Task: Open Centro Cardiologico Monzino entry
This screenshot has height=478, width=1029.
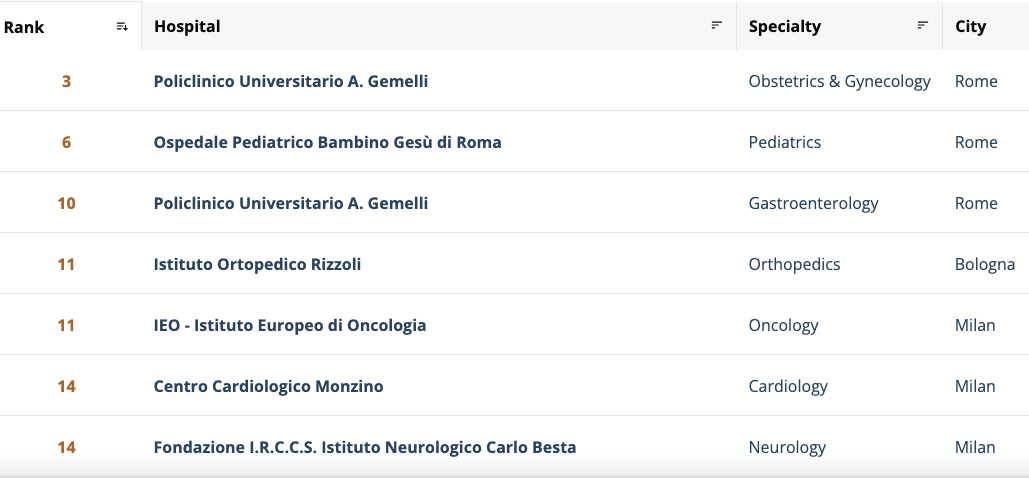Action: (268, 386)
